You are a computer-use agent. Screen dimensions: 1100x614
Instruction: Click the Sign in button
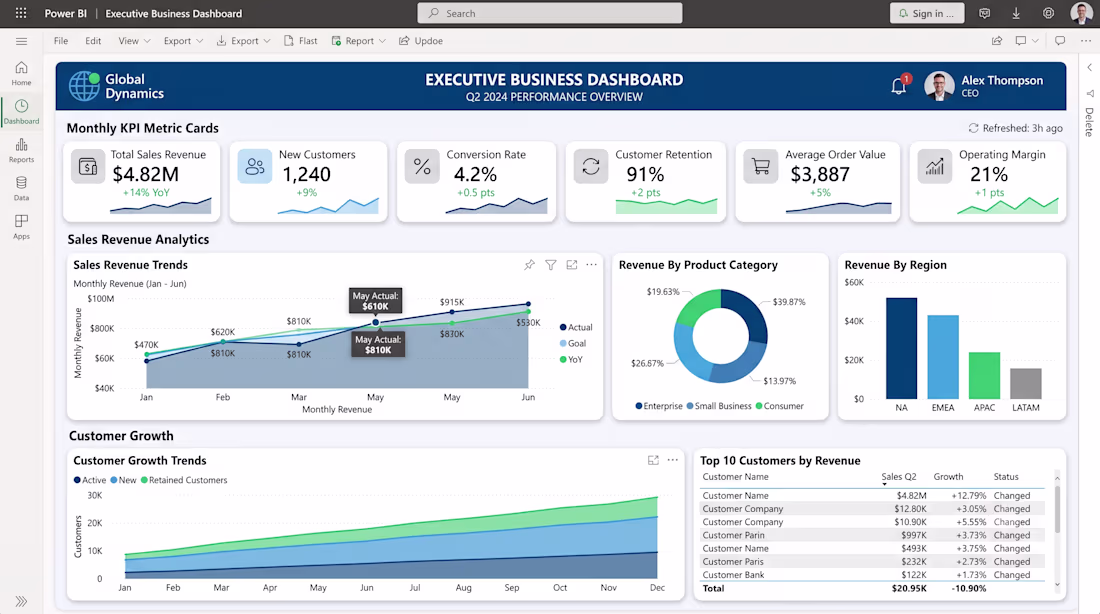[927, 13]
